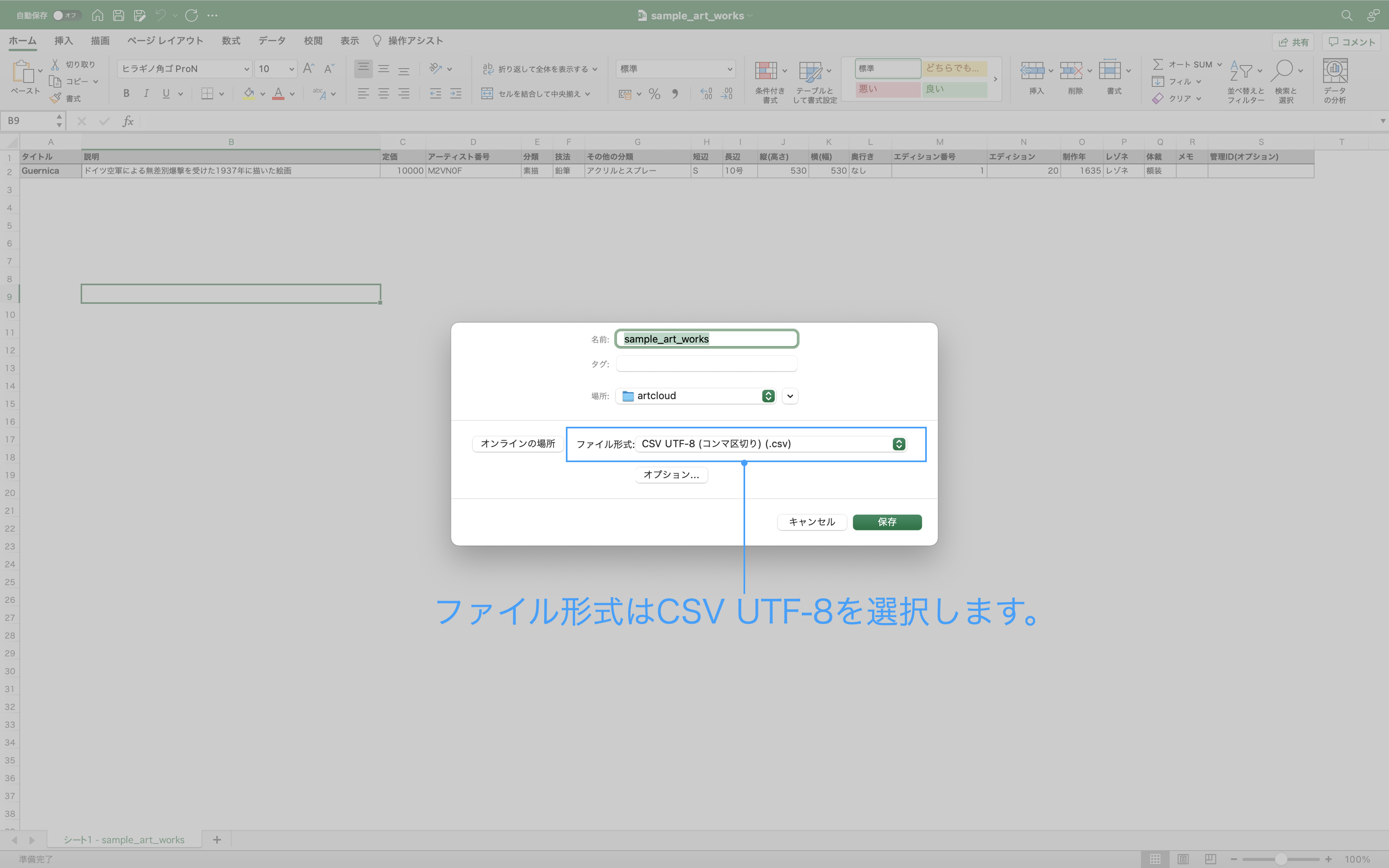This screenshot has height=868, width=1389.
Task: Open Conditional Formatting menu
Action: 770,82
